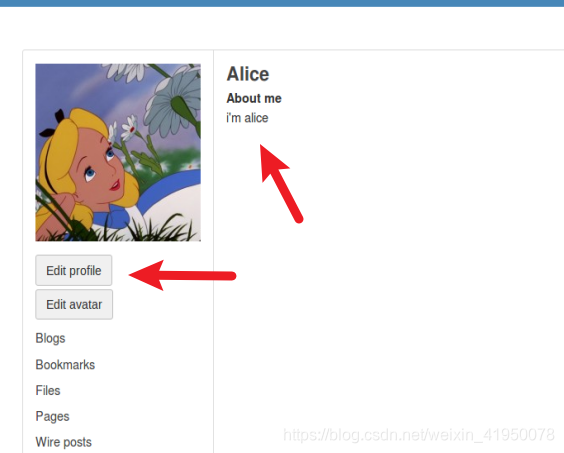
Task: Click the red arrow below About me text
Action: 281,184
